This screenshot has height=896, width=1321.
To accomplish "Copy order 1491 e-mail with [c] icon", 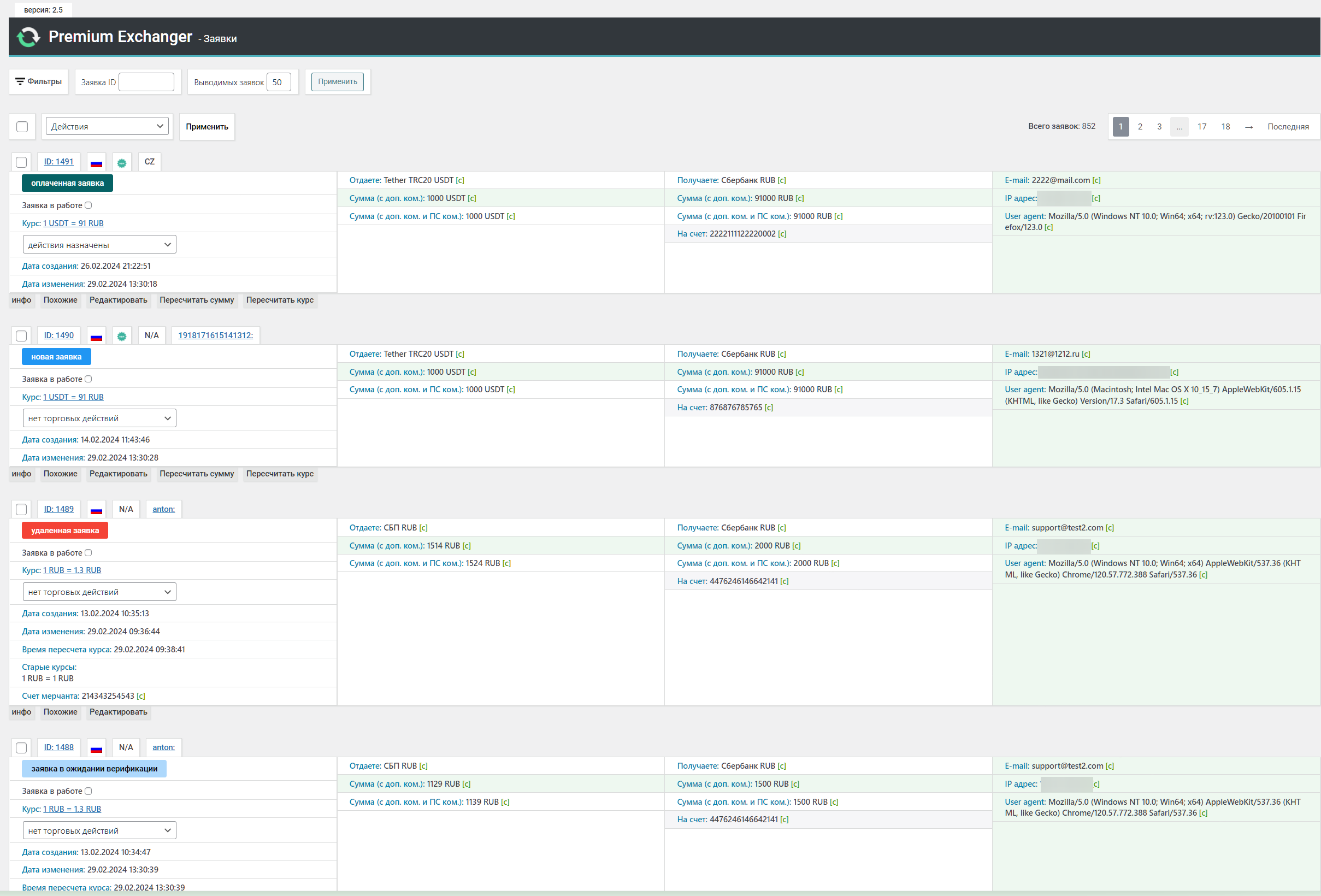I will [1096, 180].
